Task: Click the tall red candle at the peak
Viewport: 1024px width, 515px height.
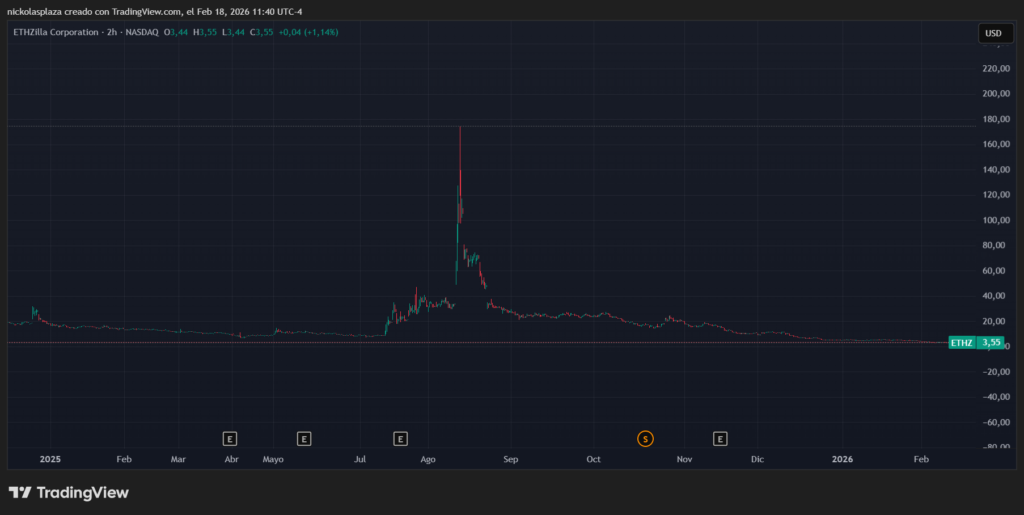Action: (459, 160)
